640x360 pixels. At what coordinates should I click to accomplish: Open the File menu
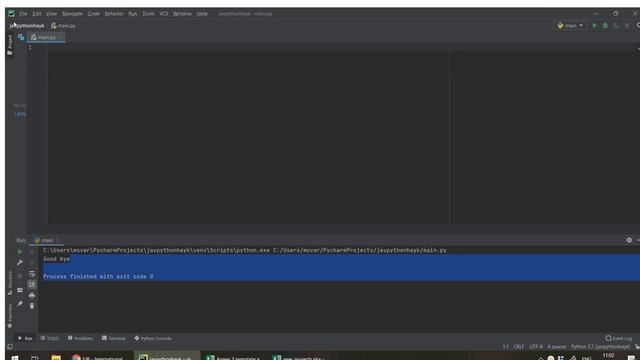coord(23,14)
